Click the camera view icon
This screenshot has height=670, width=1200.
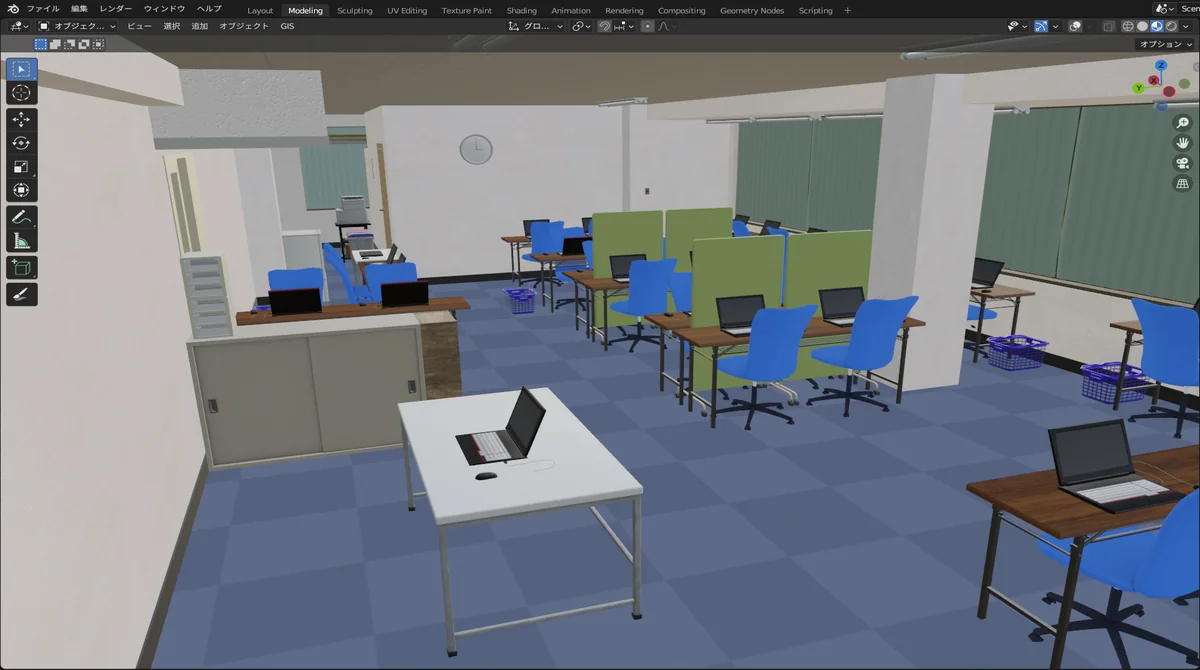coord(1182,163)
